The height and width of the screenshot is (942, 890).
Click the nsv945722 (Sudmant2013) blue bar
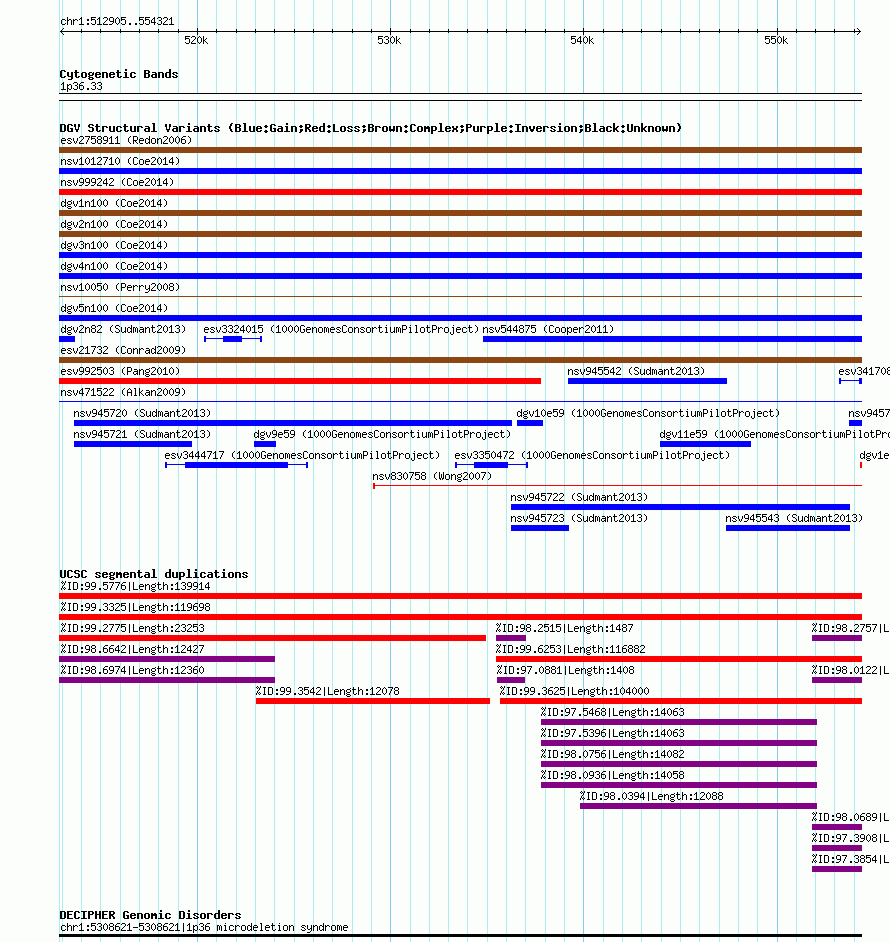point(680,508)
